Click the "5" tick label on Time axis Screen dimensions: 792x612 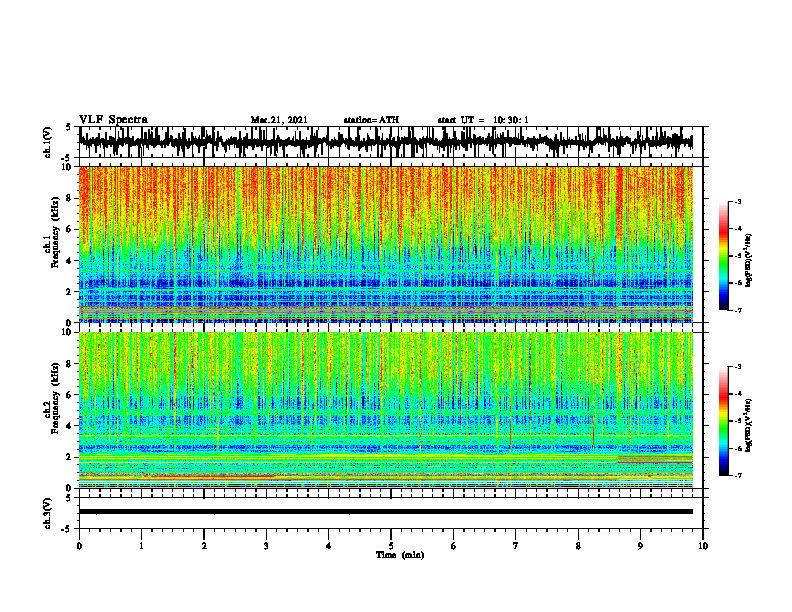(x=391, y=546)
